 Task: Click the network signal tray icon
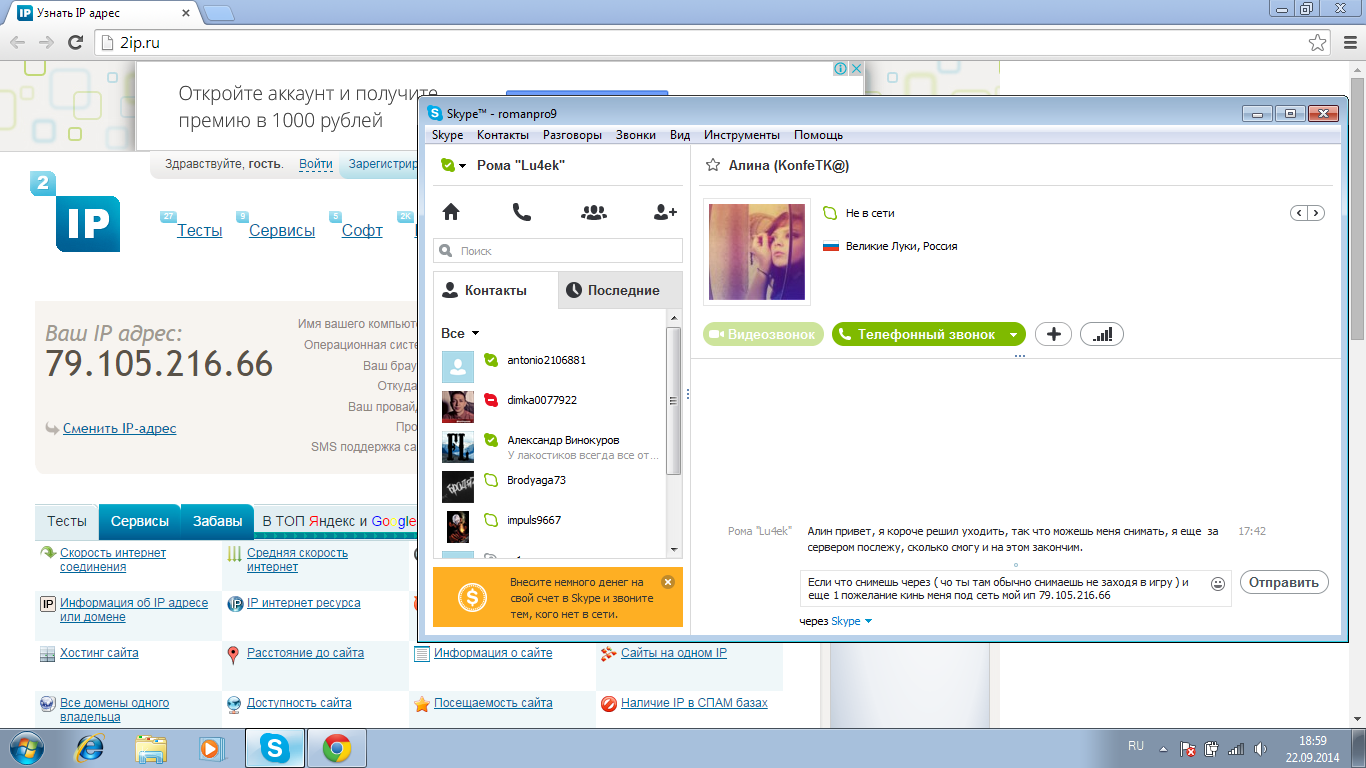tap(1236, 749)
